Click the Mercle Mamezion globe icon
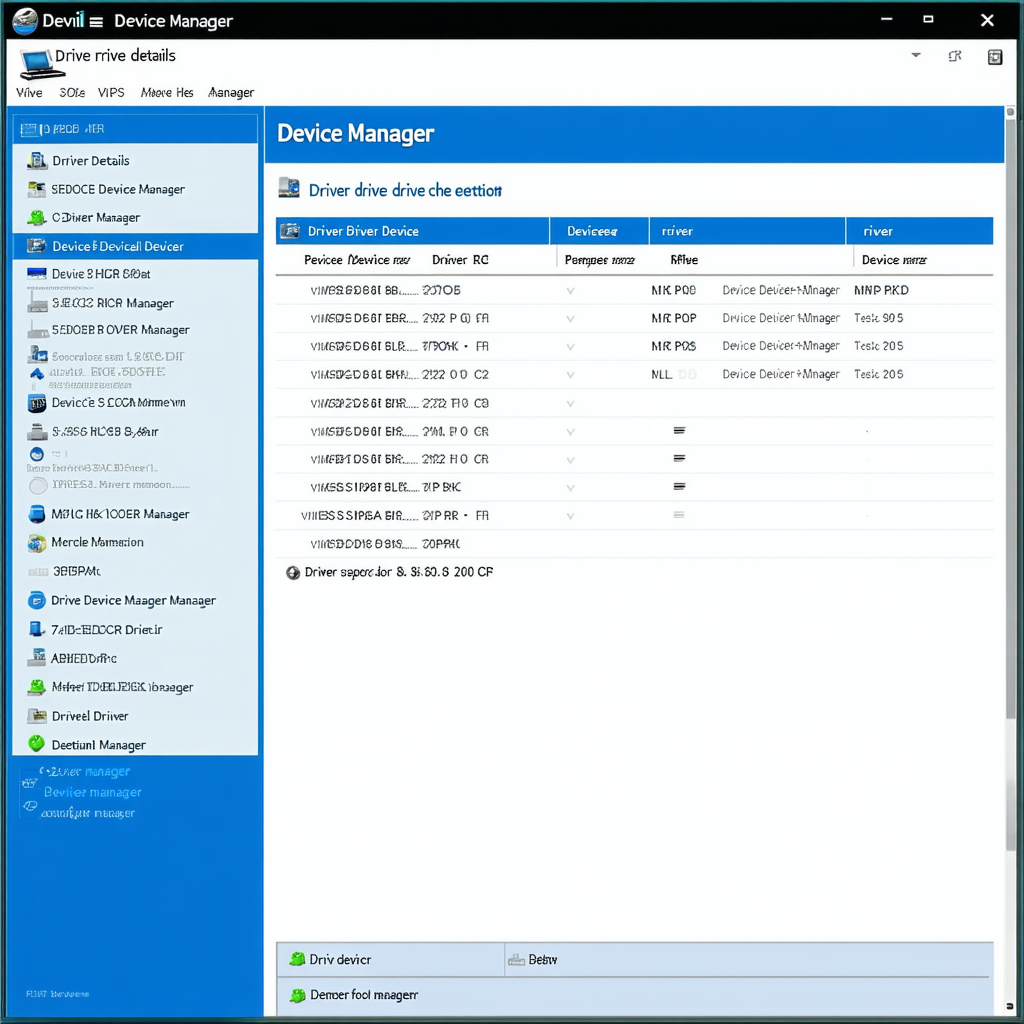Viewport: 1024px width, 1024px height. (x=37, y=543)
